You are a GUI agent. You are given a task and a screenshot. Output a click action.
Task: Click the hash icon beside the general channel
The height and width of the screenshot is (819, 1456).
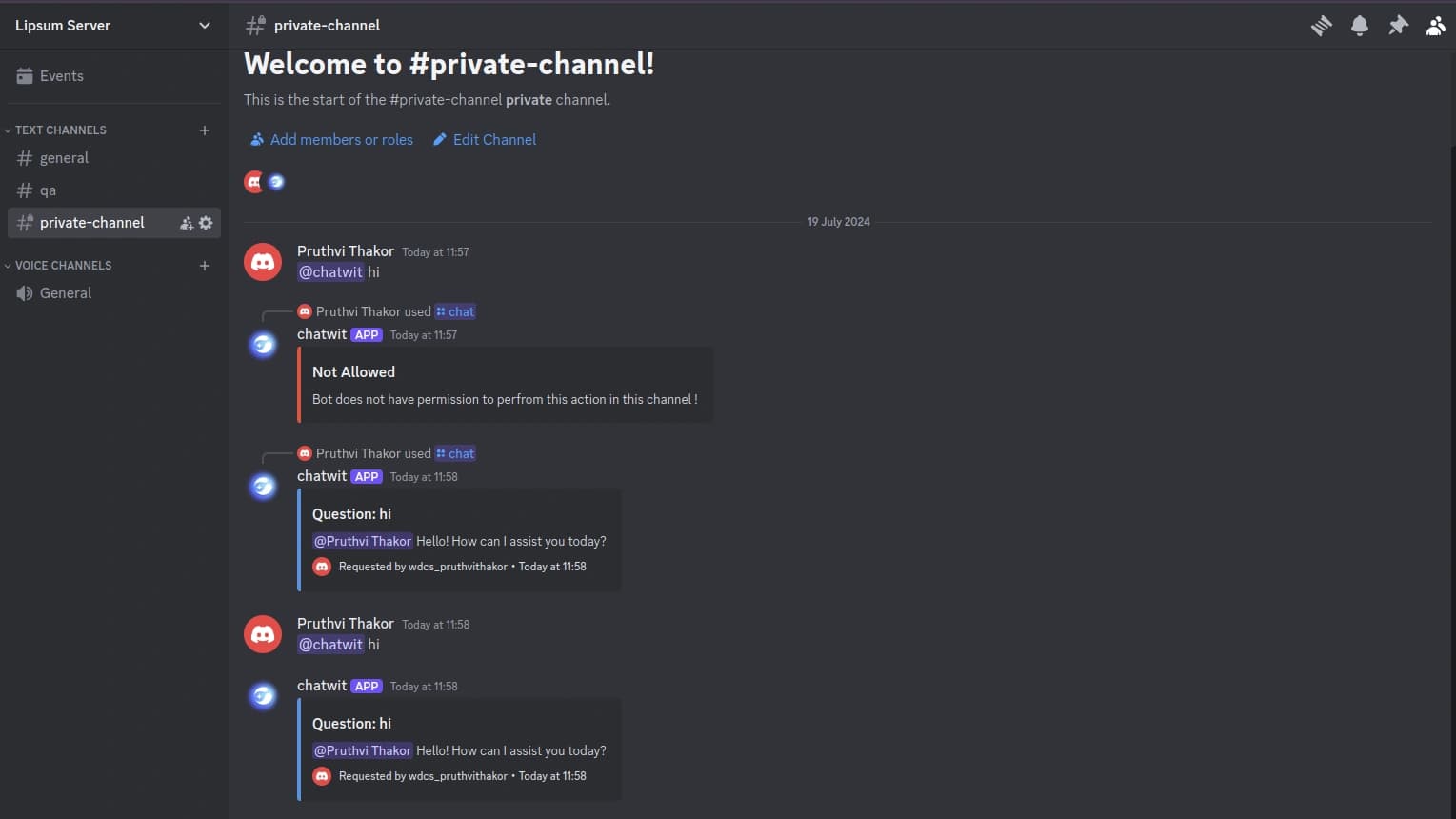(x=25, y=158)
